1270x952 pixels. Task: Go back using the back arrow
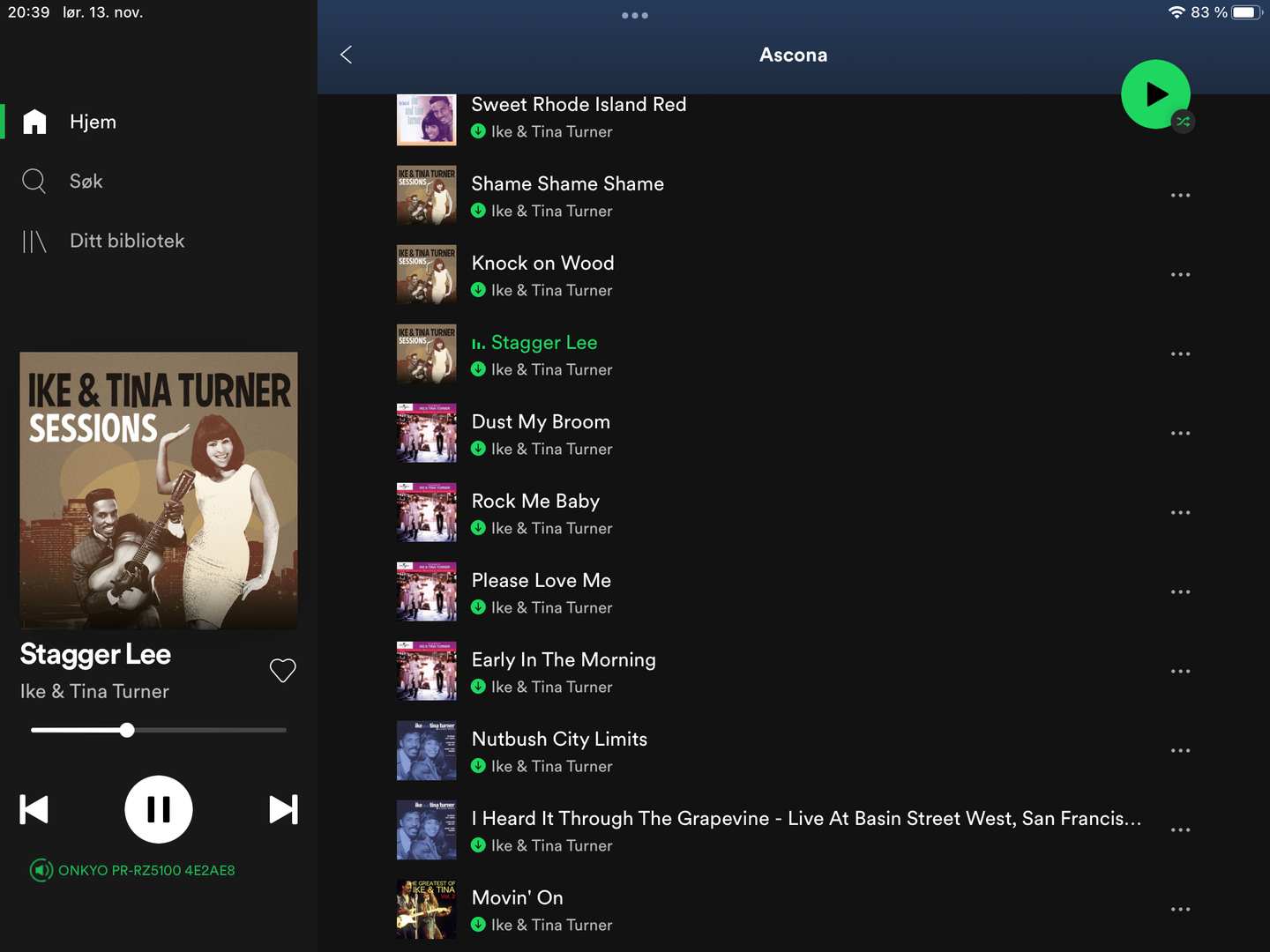click(x=346, y=55)
